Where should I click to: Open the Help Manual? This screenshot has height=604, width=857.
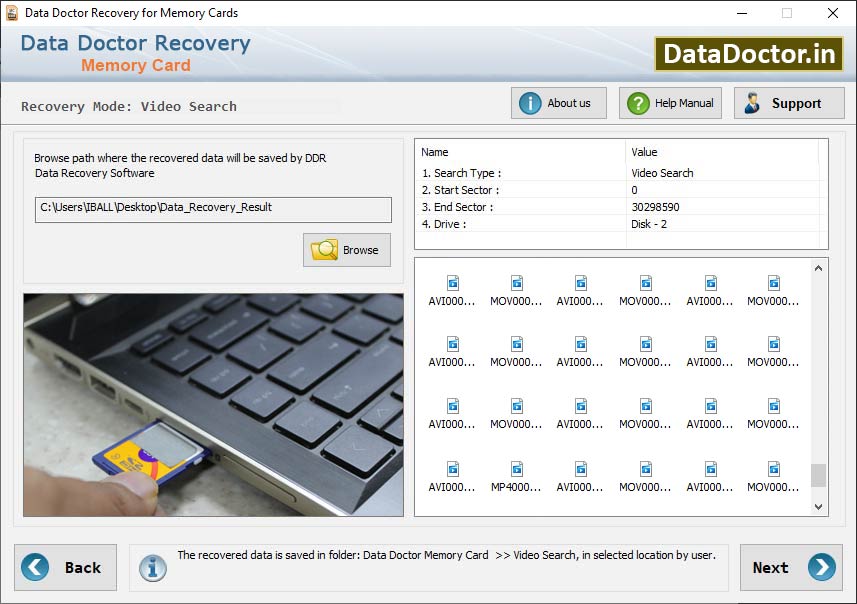(x=669, y=102)
